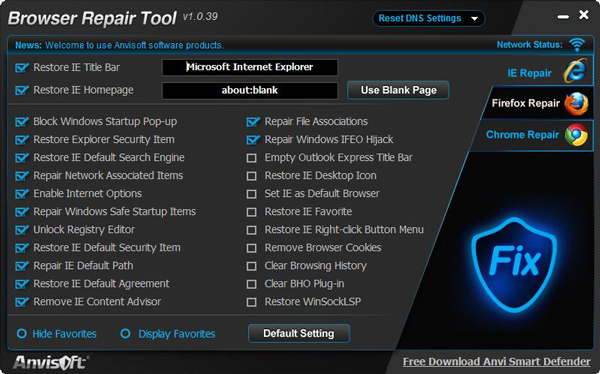Check Restore IE Desktop Icon

click(x=251, y=176)
